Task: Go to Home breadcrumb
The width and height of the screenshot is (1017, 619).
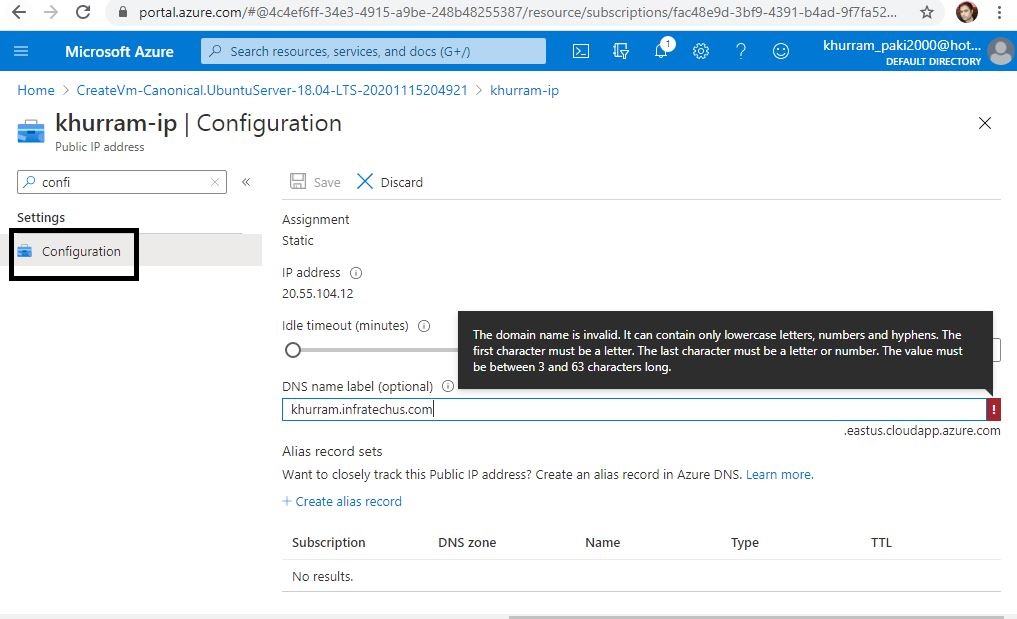Action: (x=36, y=90)
